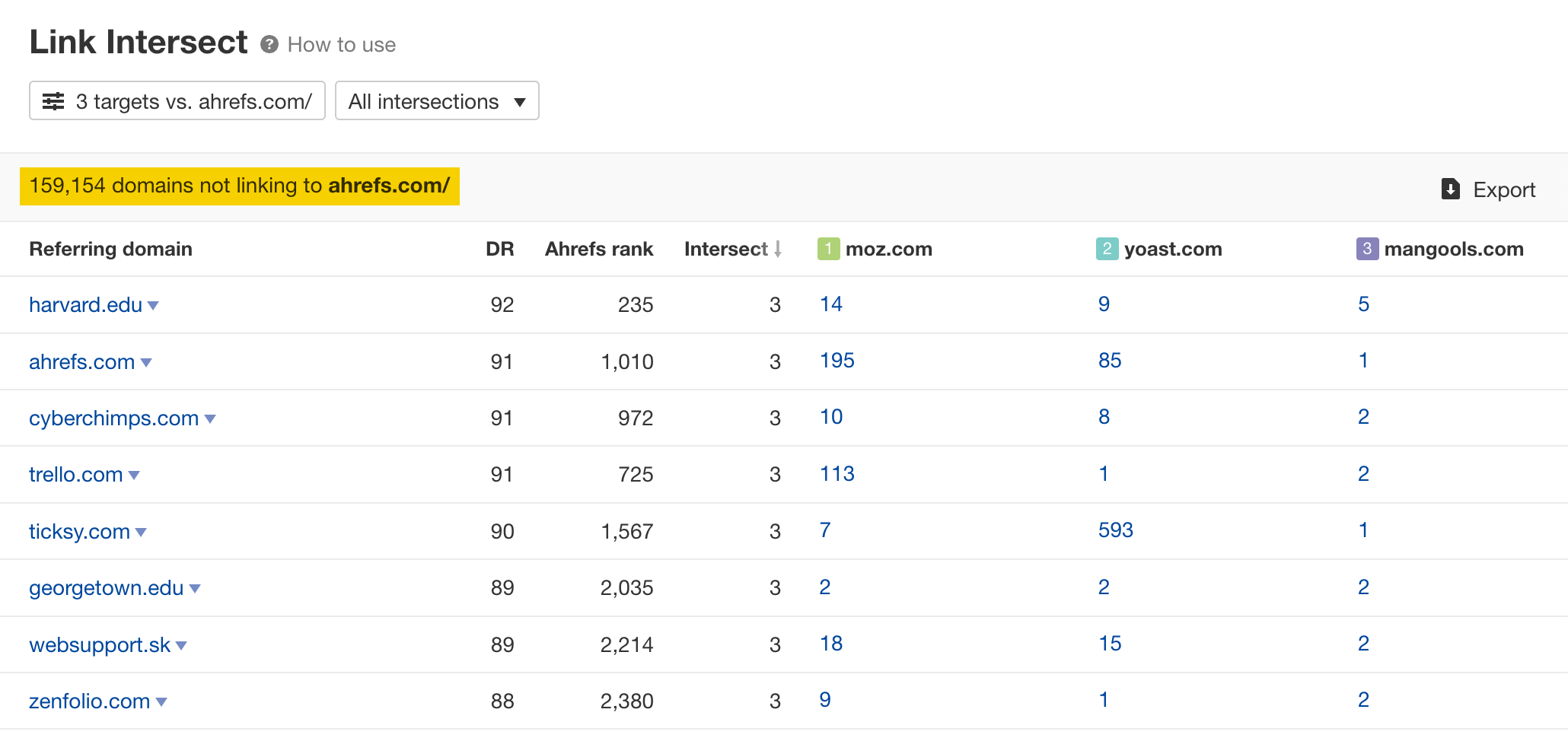Click cyberchimps.com's 10 moz.com links
This screenshot has height=738, width=1568.
[x=830, y=417]
